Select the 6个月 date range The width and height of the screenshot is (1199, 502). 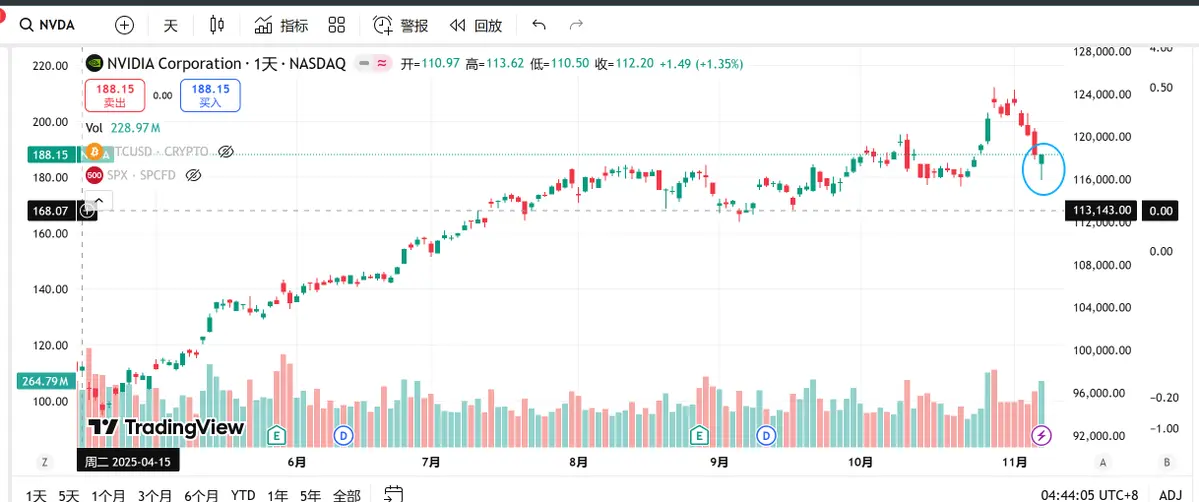(202, 495)
